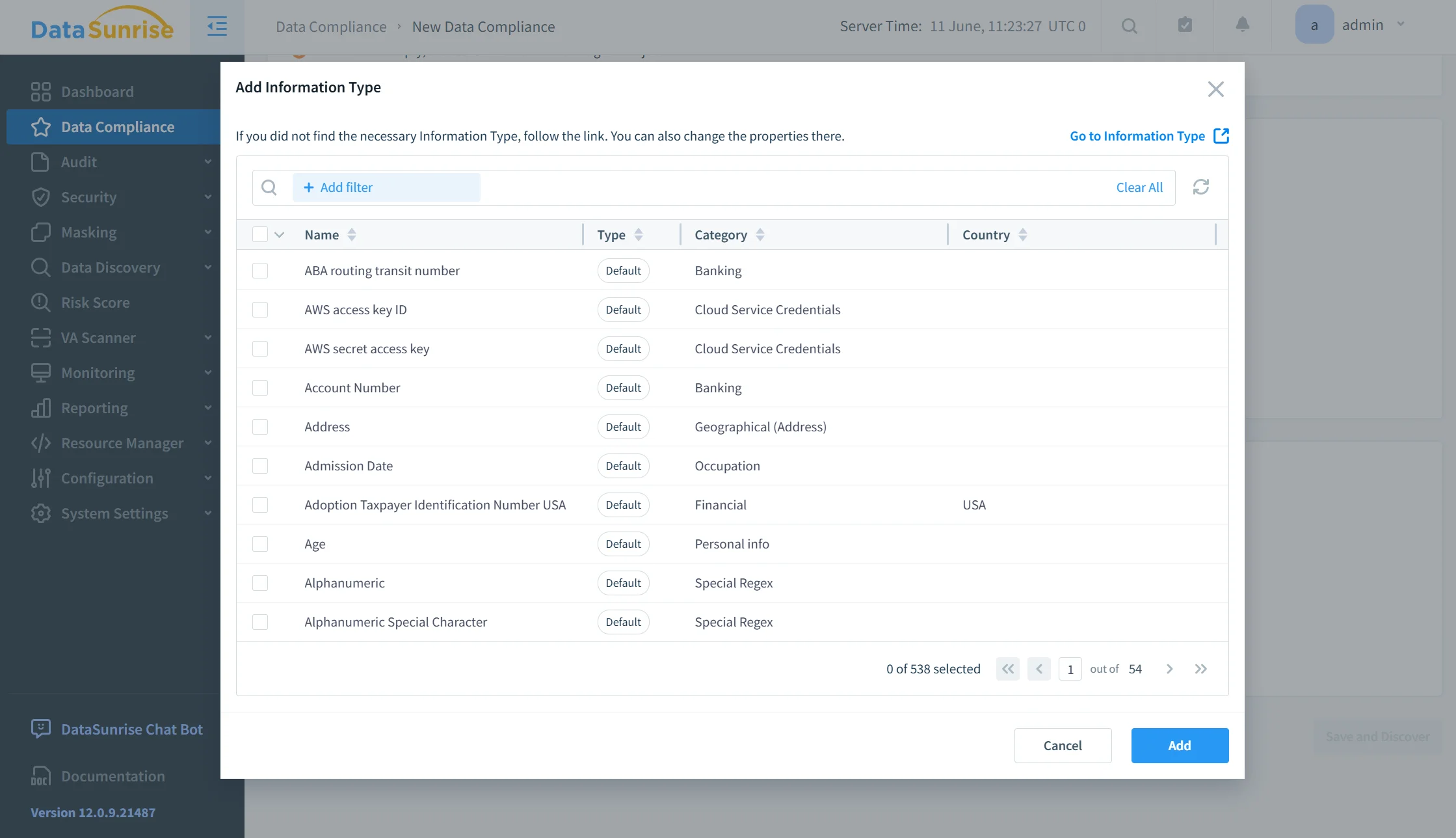Expand the Reporting menu chevron

(x=208, y=408)
